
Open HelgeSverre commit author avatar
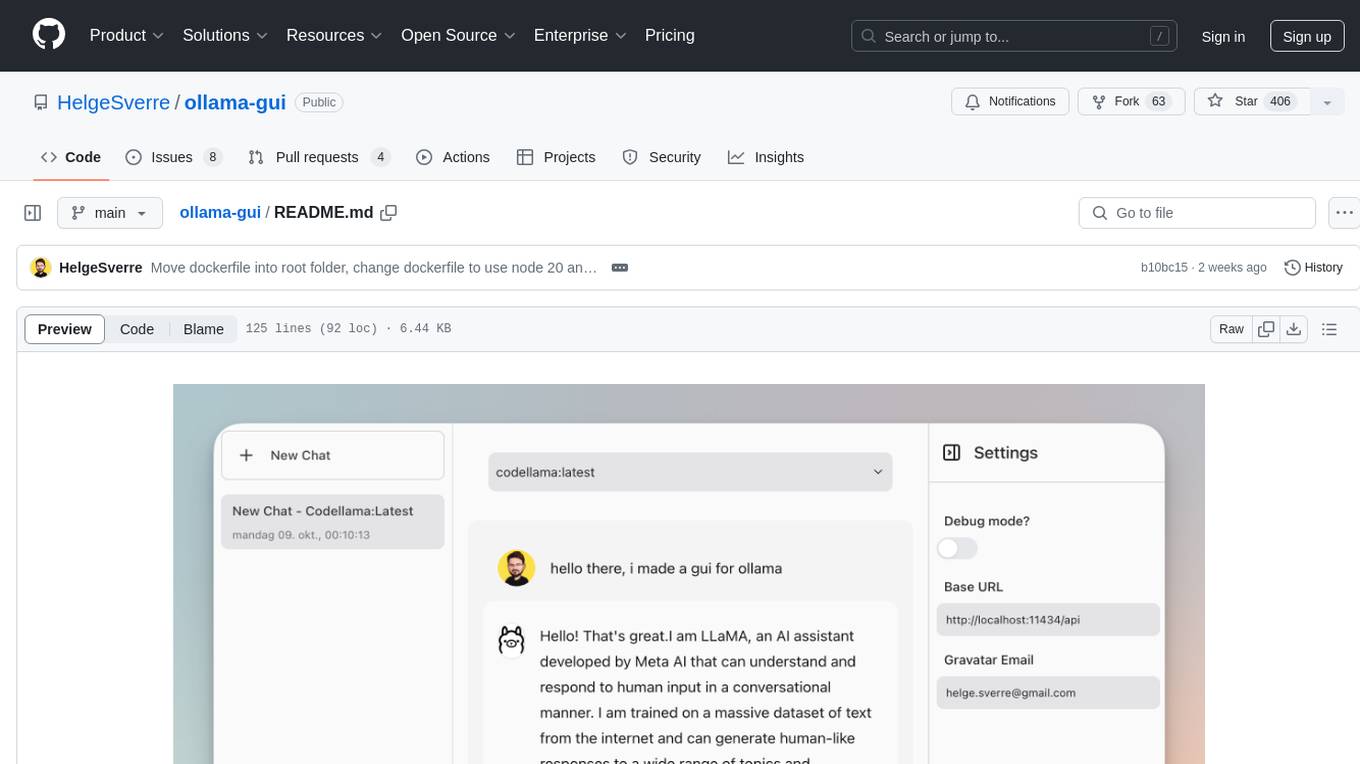pos(41,267)
